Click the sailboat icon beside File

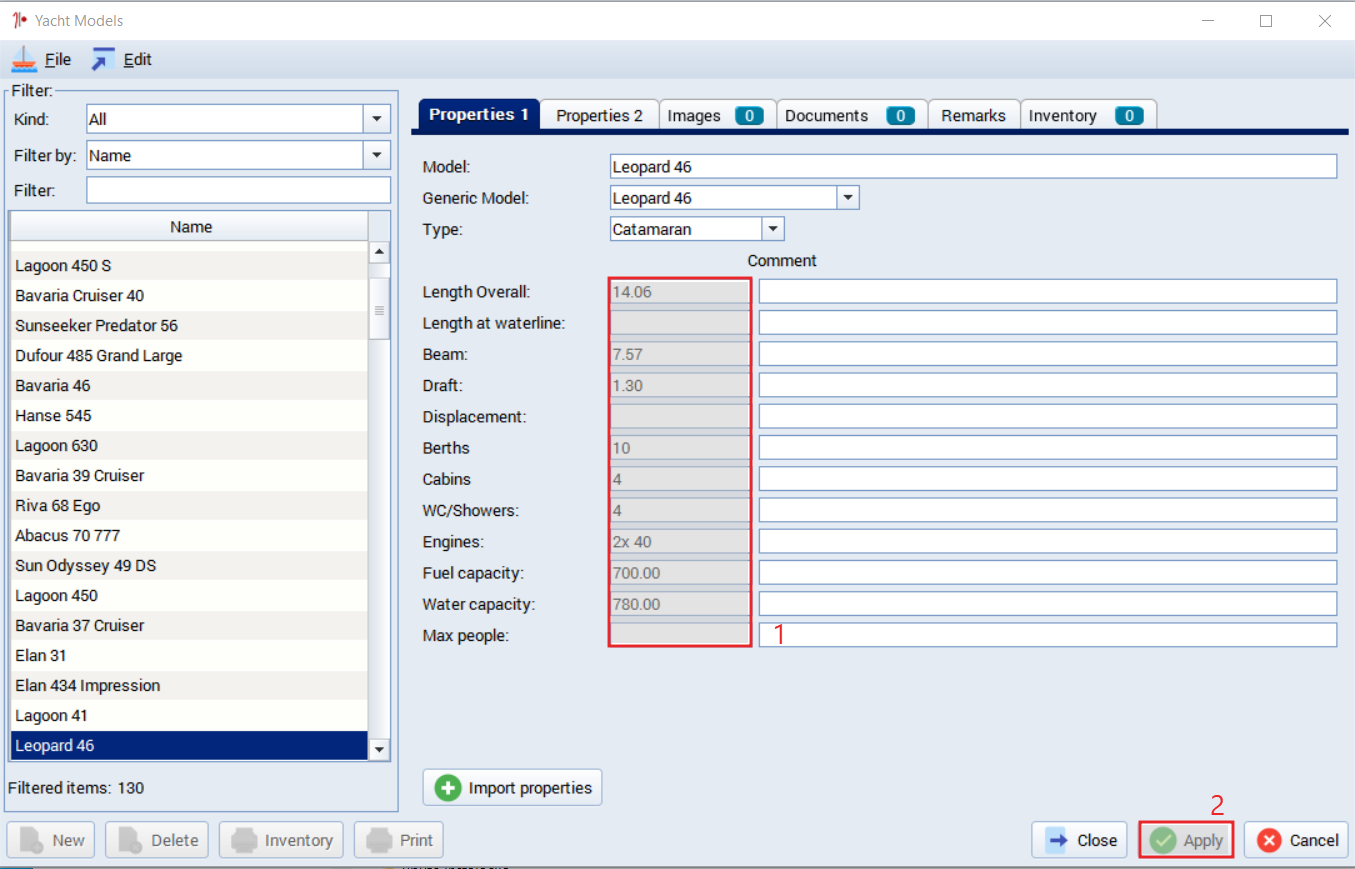25,60
